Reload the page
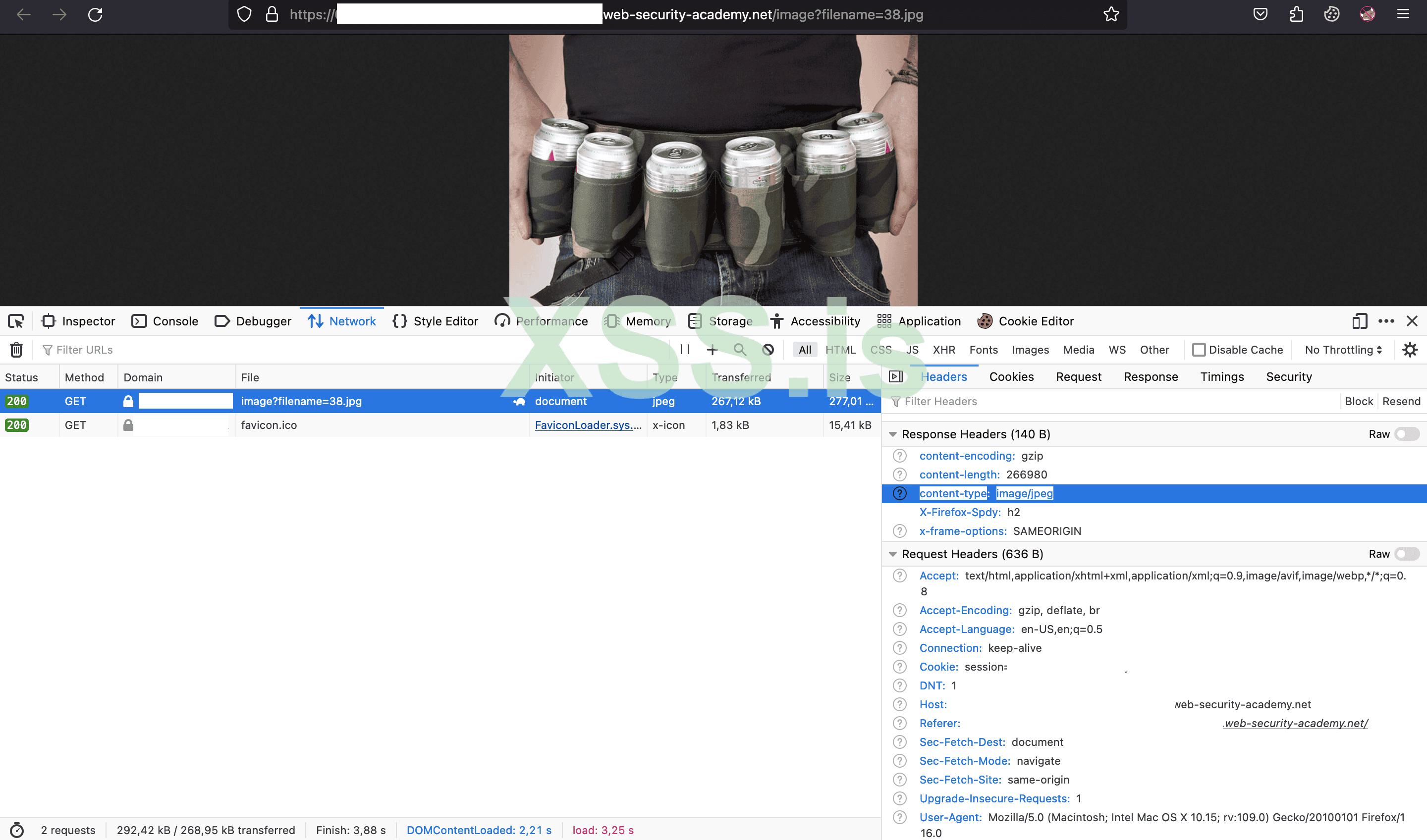1427x840 pixels. 95,14
